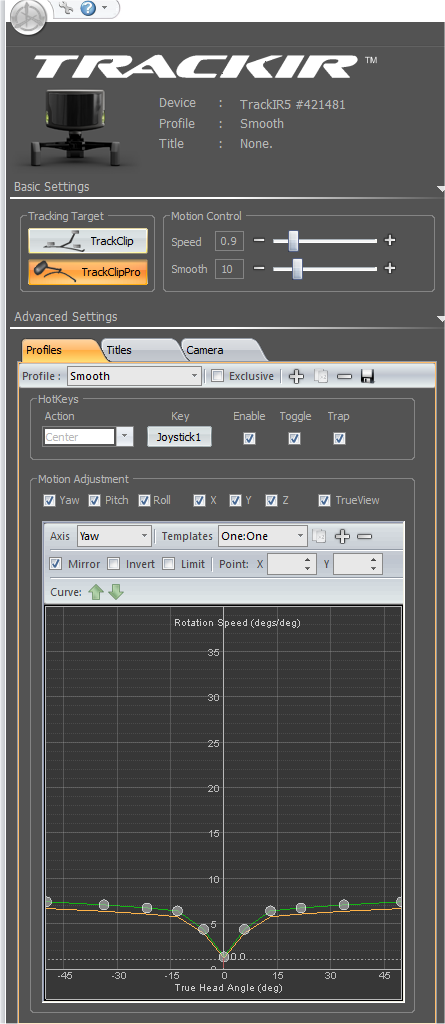Toggle the Exclusive checkbox
The image size is (445, 1024).
click(x=218, y=376)
